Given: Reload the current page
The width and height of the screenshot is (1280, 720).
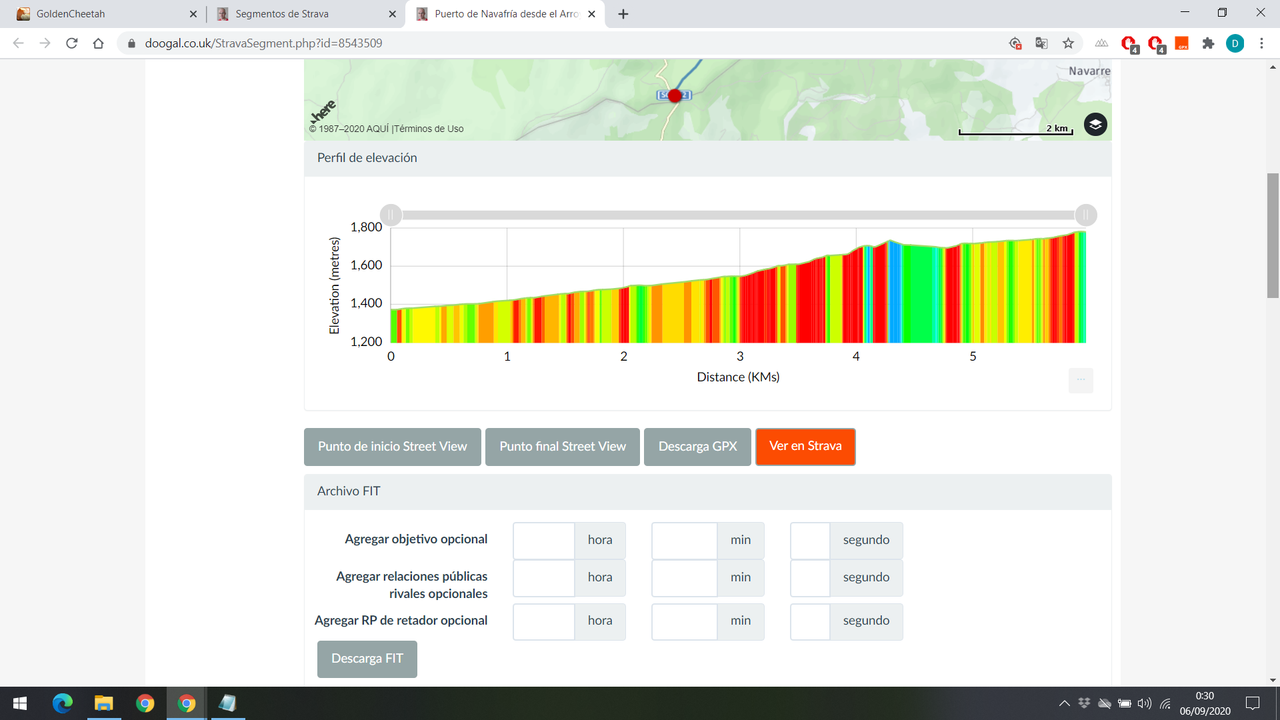Looking at the screenshot, I should click(72, 43).
